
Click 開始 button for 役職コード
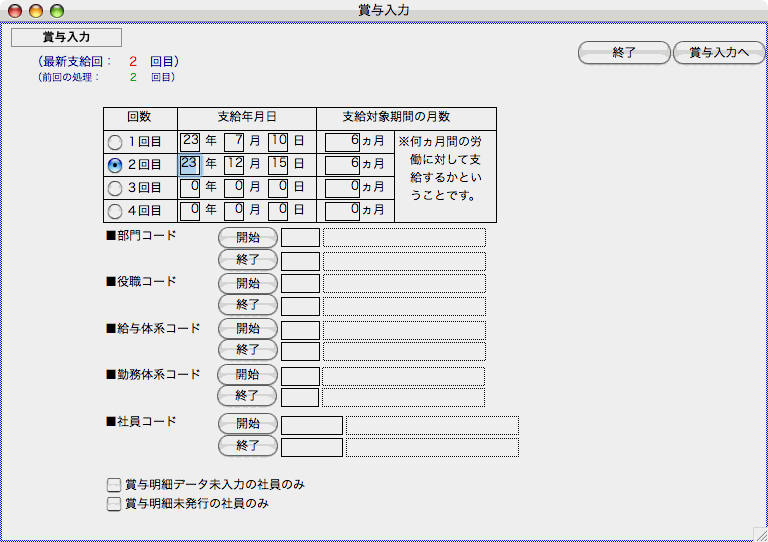[x=247, y=283]
